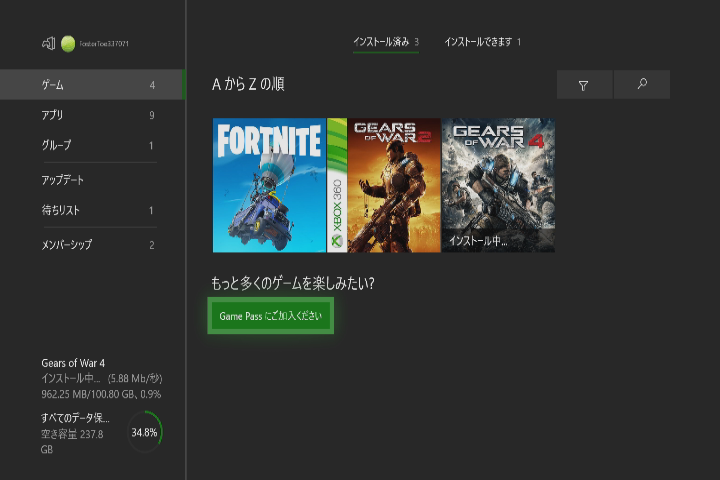Open the A から Z の順 sort heading

pos(248,85)
